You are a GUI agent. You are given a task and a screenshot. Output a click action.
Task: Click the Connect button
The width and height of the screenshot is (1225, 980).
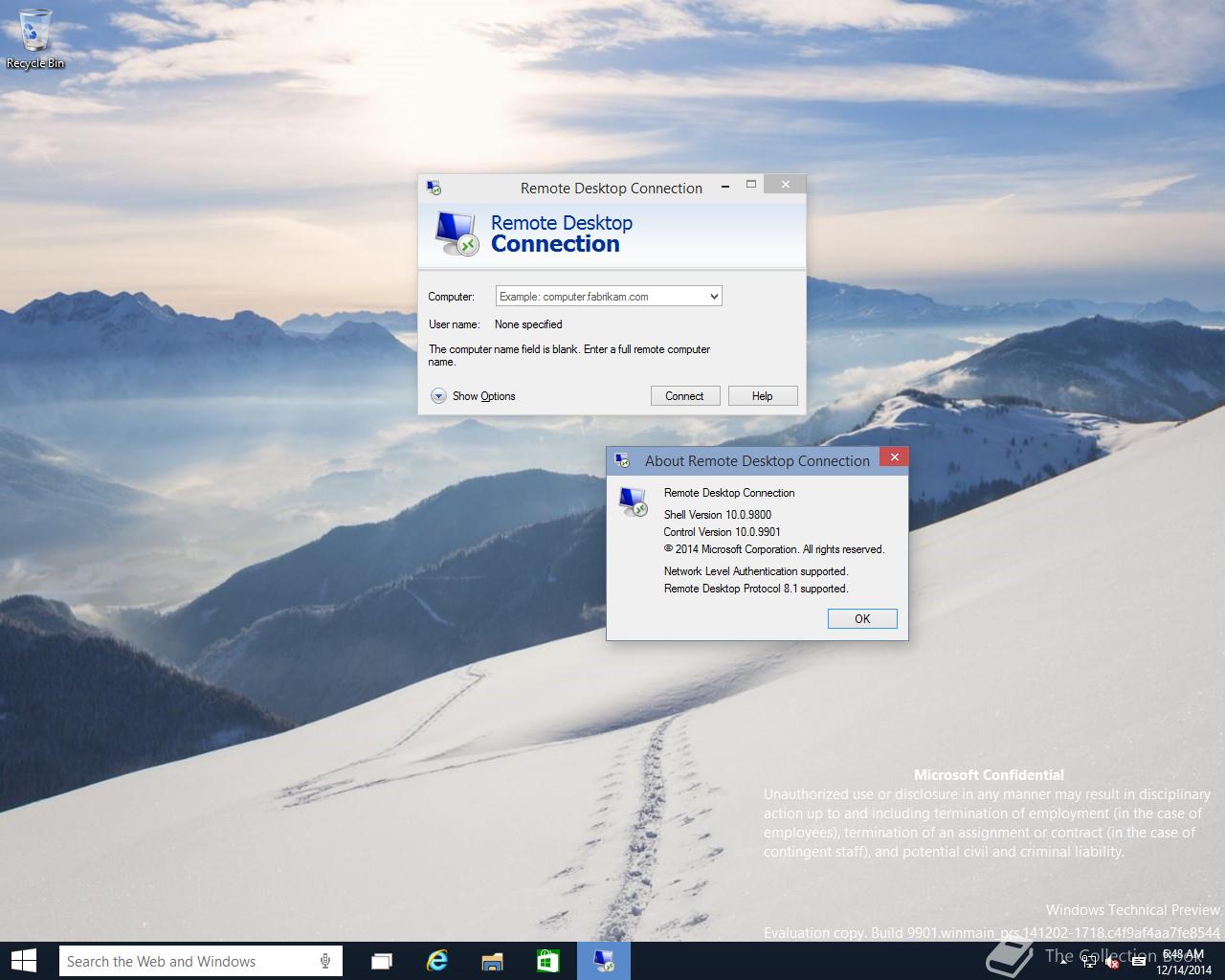[x=684, y=396]
